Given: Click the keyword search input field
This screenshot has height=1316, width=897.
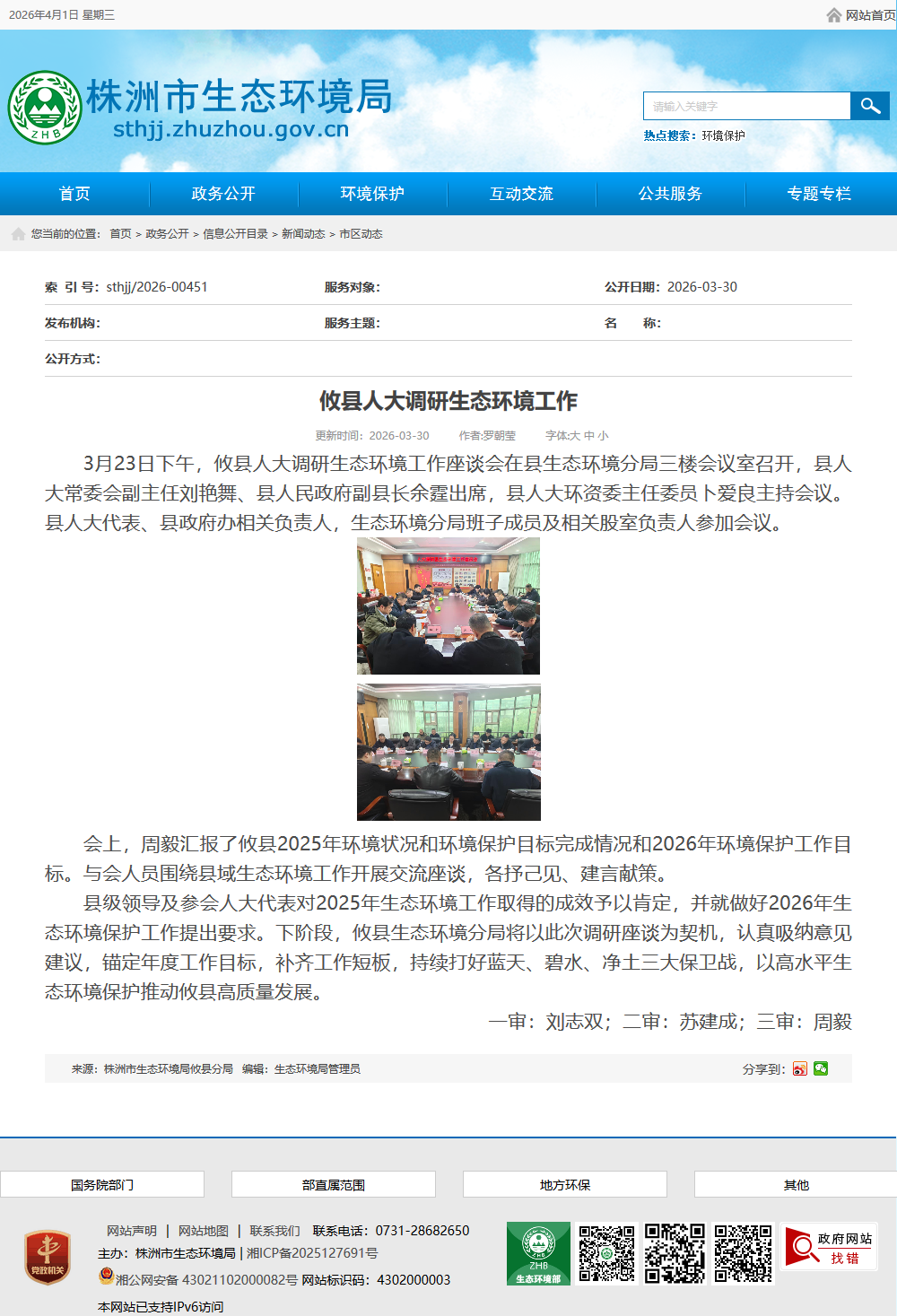Looking at the screenshot, I should [x=746, y=106].
